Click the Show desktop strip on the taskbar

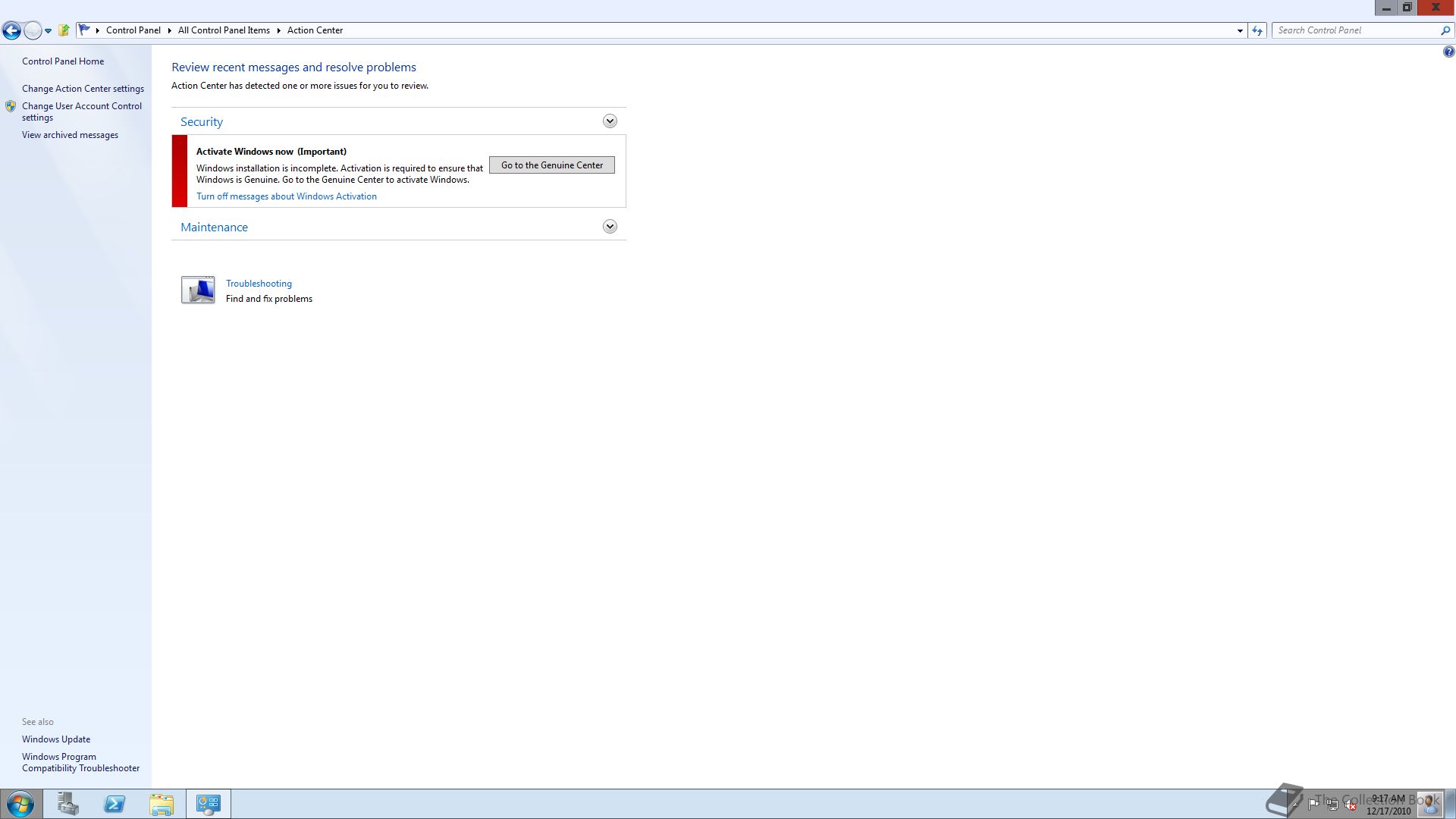[1451, 804]
